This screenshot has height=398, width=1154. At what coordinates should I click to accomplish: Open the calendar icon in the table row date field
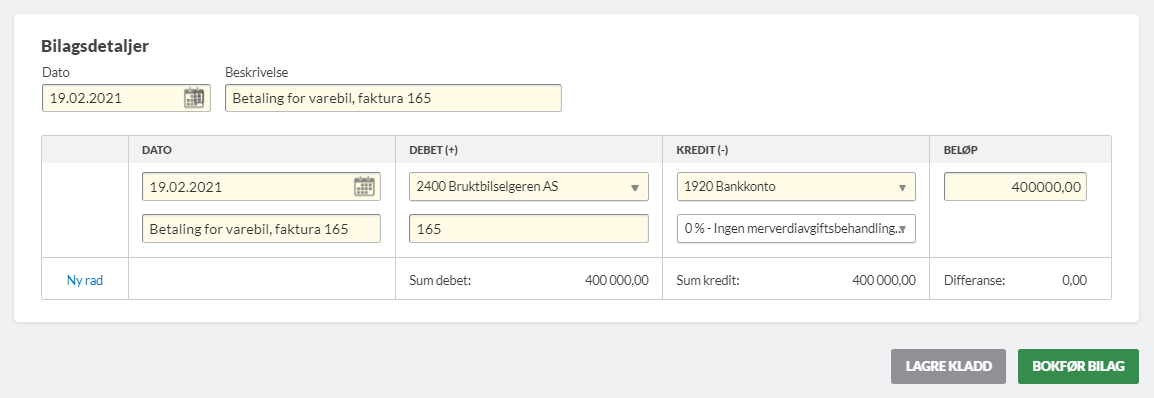364,186
